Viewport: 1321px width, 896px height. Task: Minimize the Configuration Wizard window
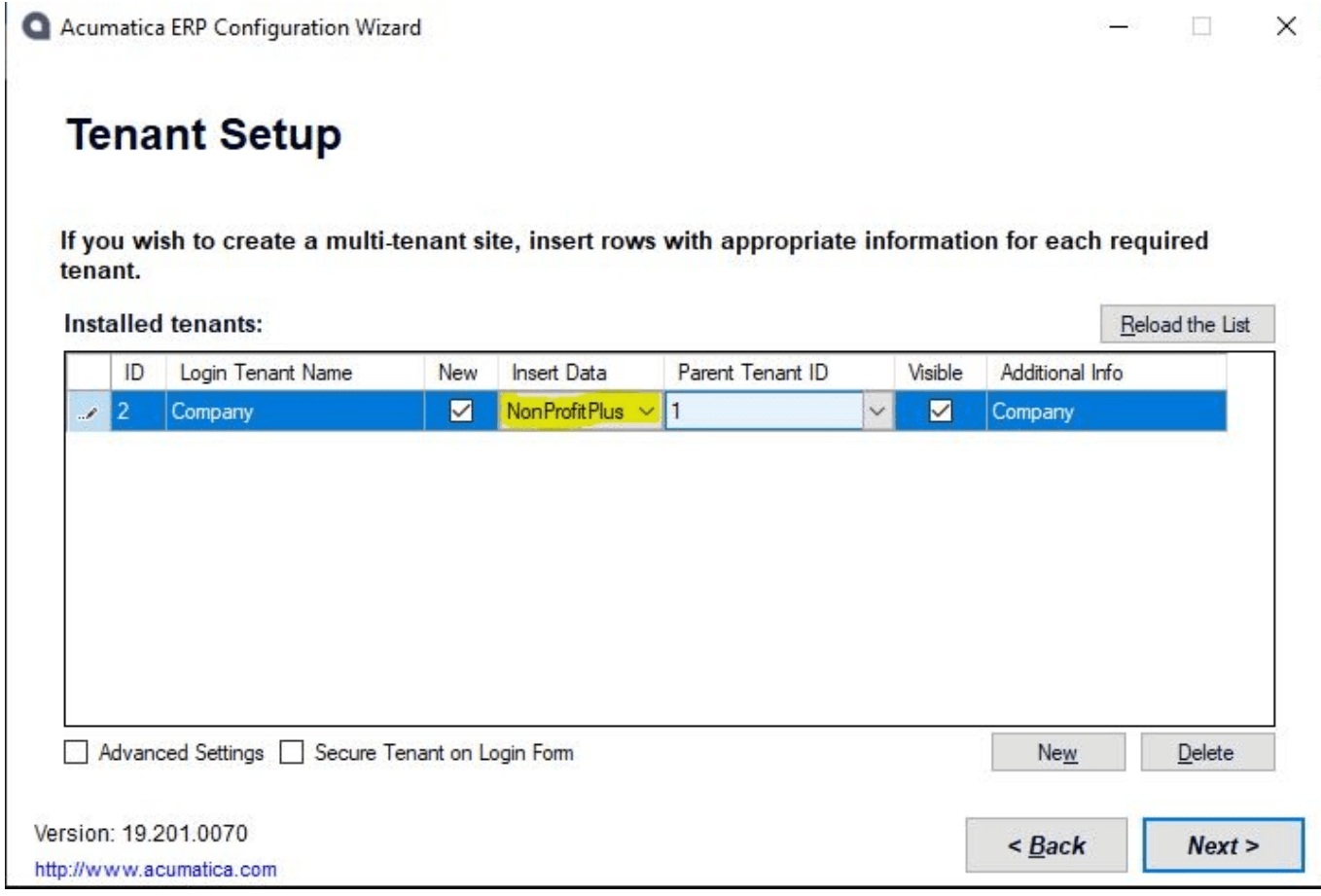(1119, 27)
